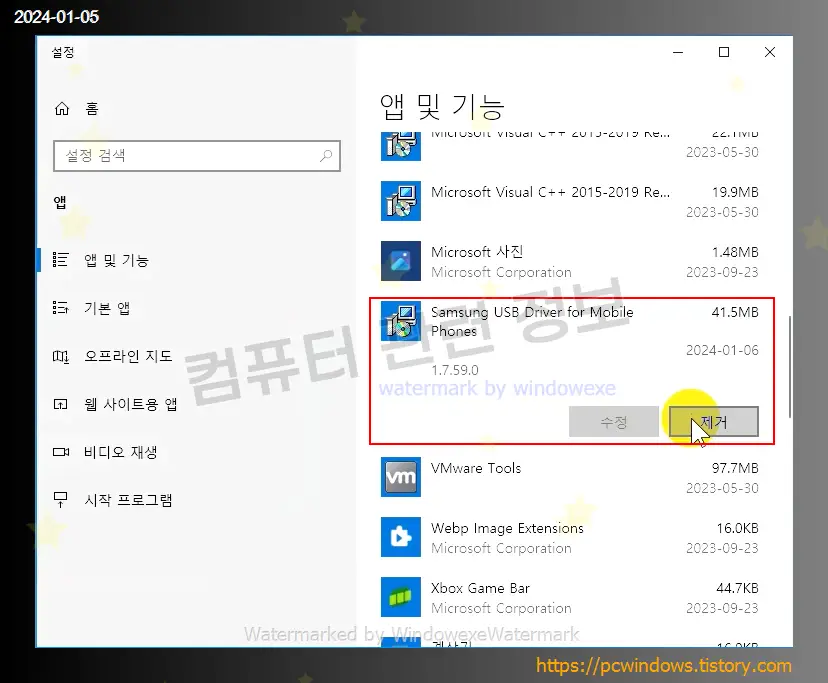Close the 설정 window
The width and height of the screenshot is (828, 683).
pyautogui.click(x=770, y=52)
